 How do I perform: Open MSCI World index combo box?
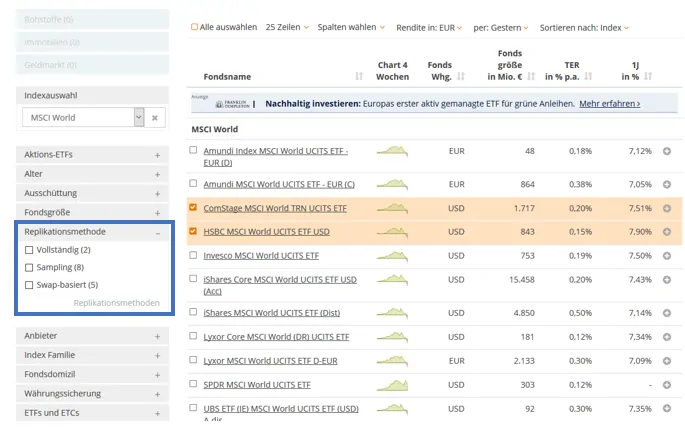tap(83, 118)
